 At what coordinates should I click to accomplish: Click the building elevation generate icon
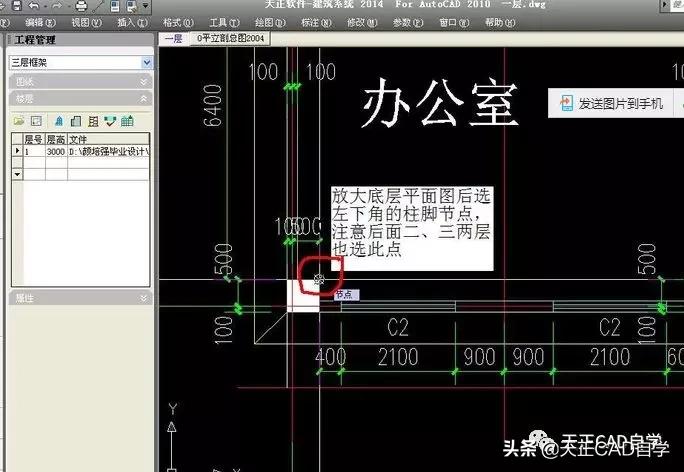coord(76,121)
